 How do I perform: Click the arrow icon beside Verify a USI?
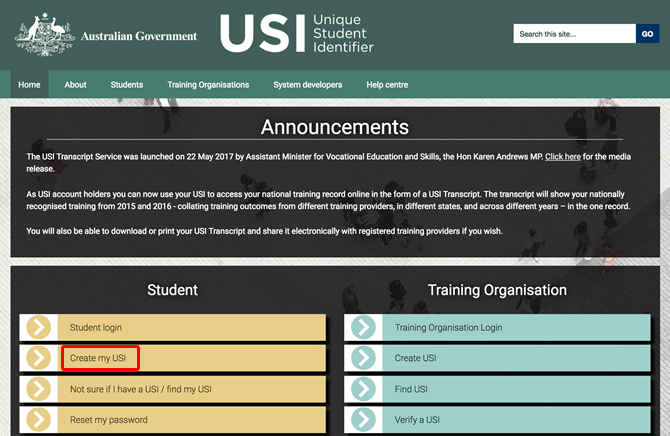(364, 420)
